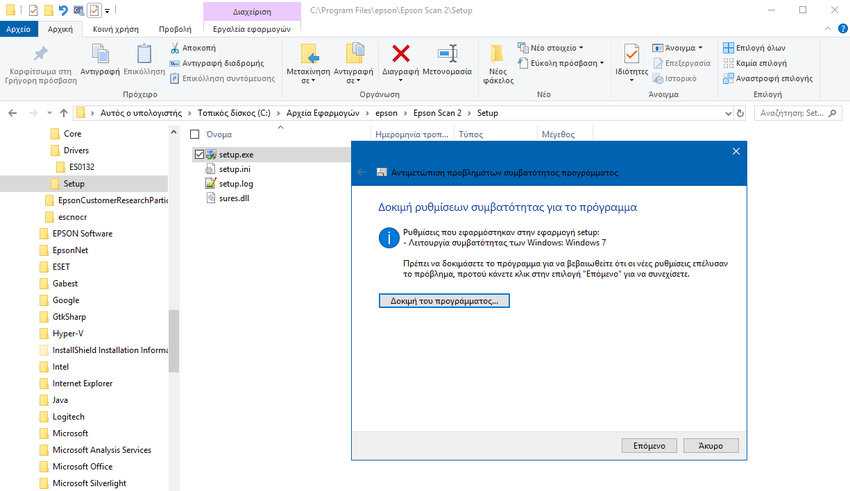This screenshot has height=491, width=850.
Task: Click Αντιγραφή διαδρομής copy path
Action: point(217,63)
